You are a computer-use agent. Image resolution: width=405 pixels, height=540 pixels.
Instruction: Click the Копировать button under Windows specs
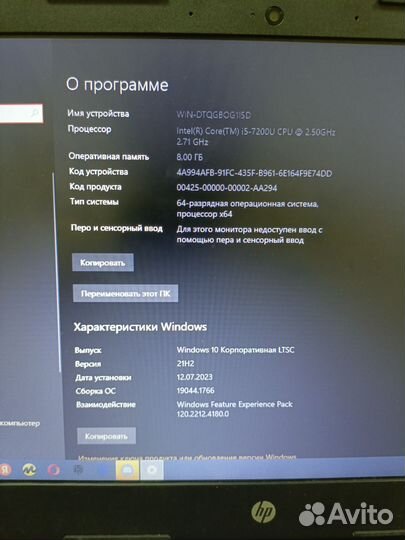tap(106, 436)
